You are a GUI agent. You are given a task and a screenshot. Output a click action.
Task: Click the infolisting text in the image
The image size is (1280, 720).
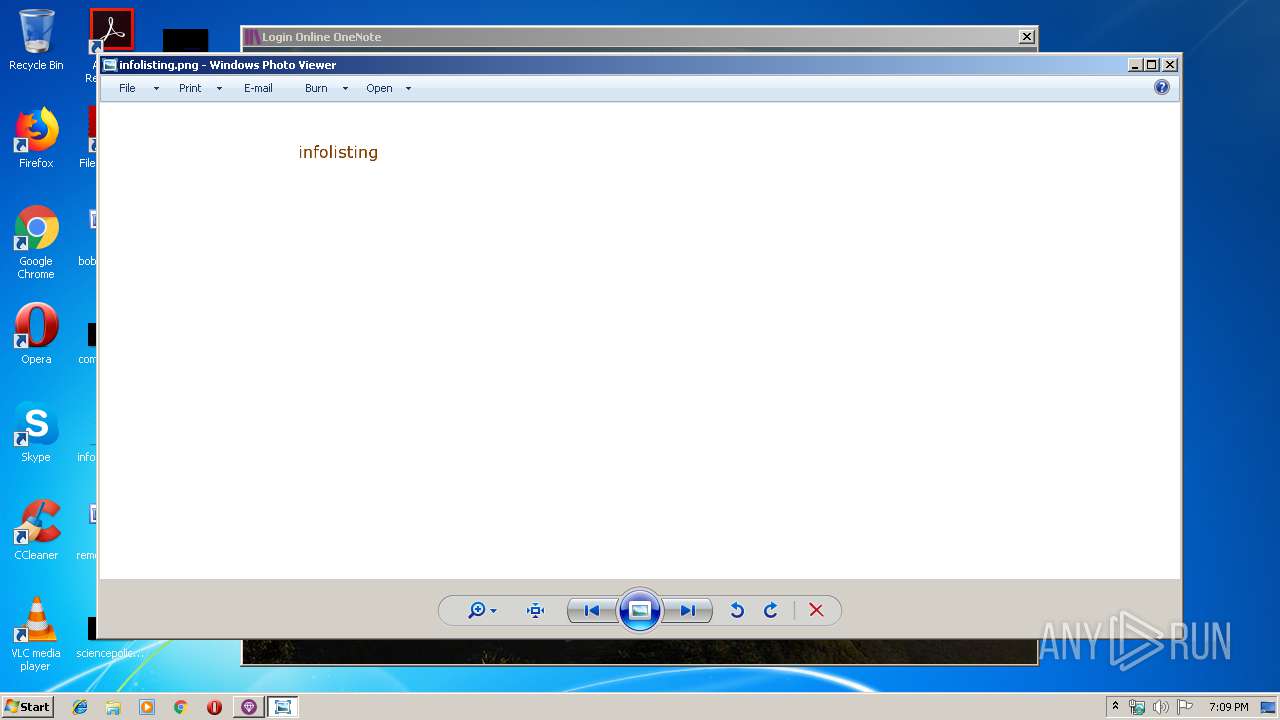338,152
